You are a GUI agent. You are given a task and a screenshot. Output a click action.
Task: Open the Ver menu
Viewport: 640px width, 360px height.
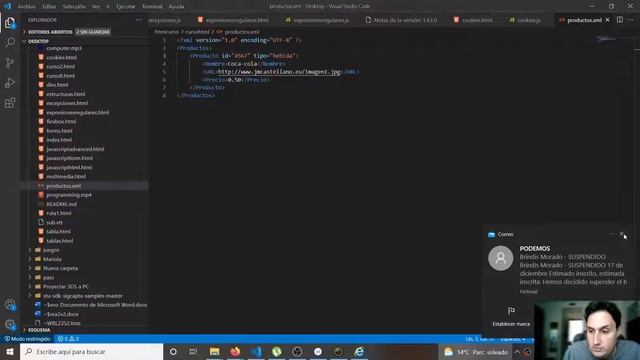96,7
